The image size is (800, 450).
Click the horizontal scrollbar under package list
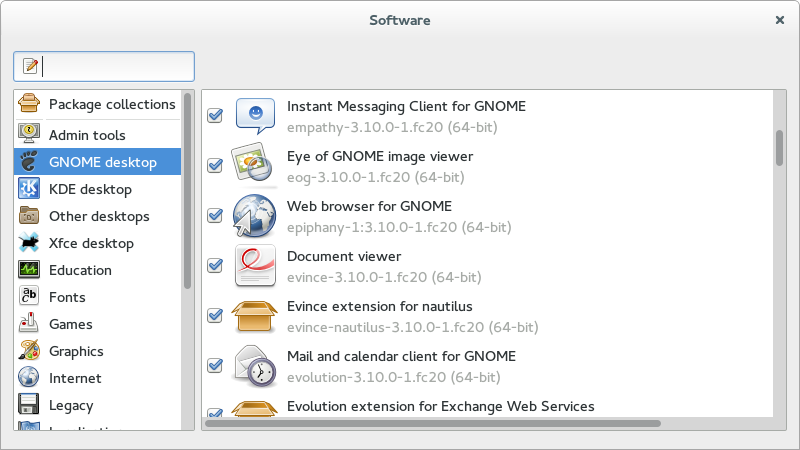click(x=432, y=423)
